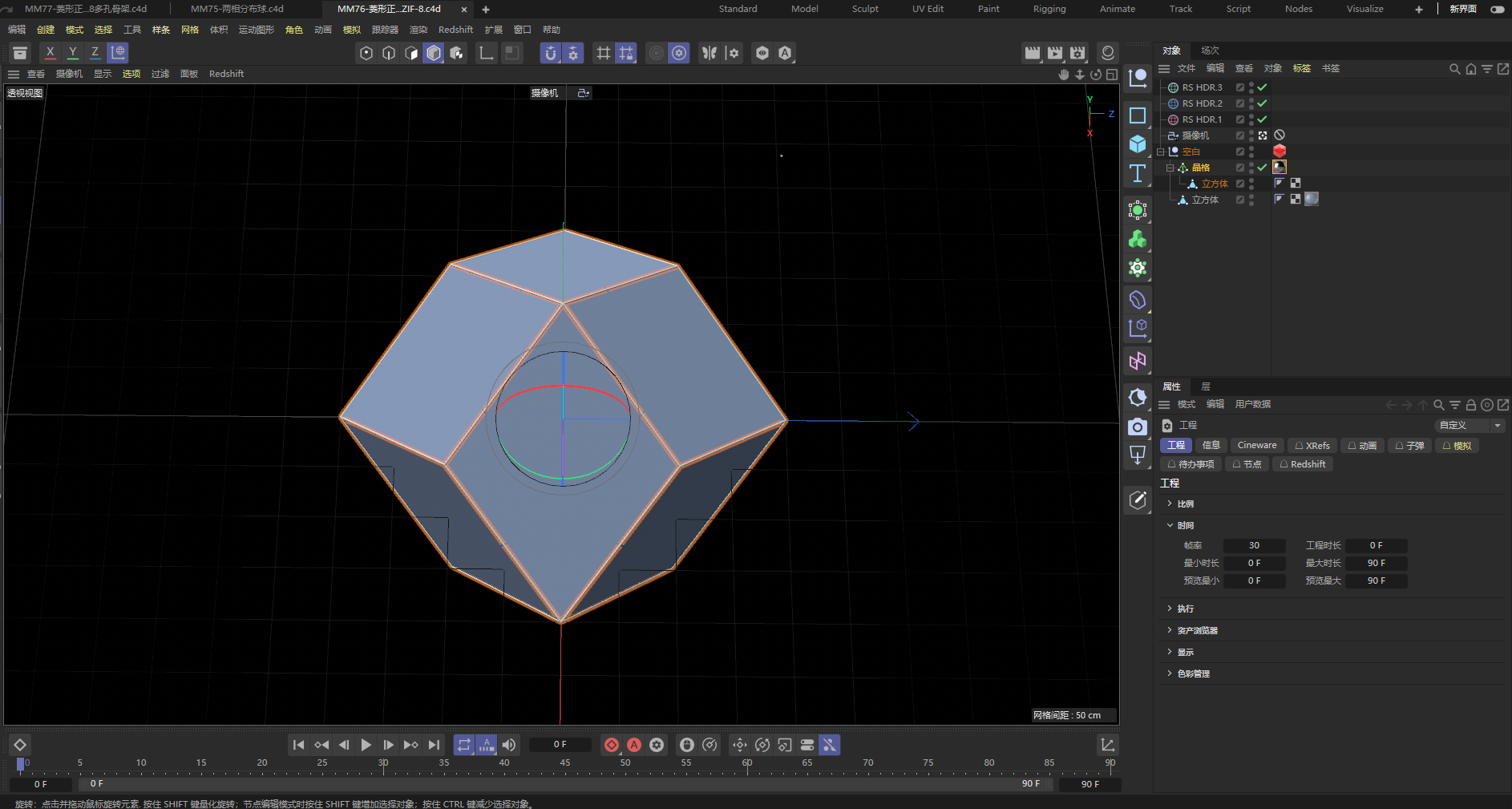
Task: Click the Cube primitive tool icon
Action: point(1138,144)
